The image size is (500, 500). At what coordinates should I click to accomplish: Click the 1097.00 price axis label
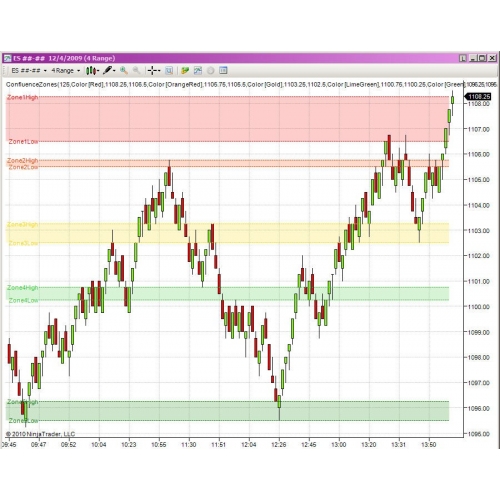click(x=479, y=383)
